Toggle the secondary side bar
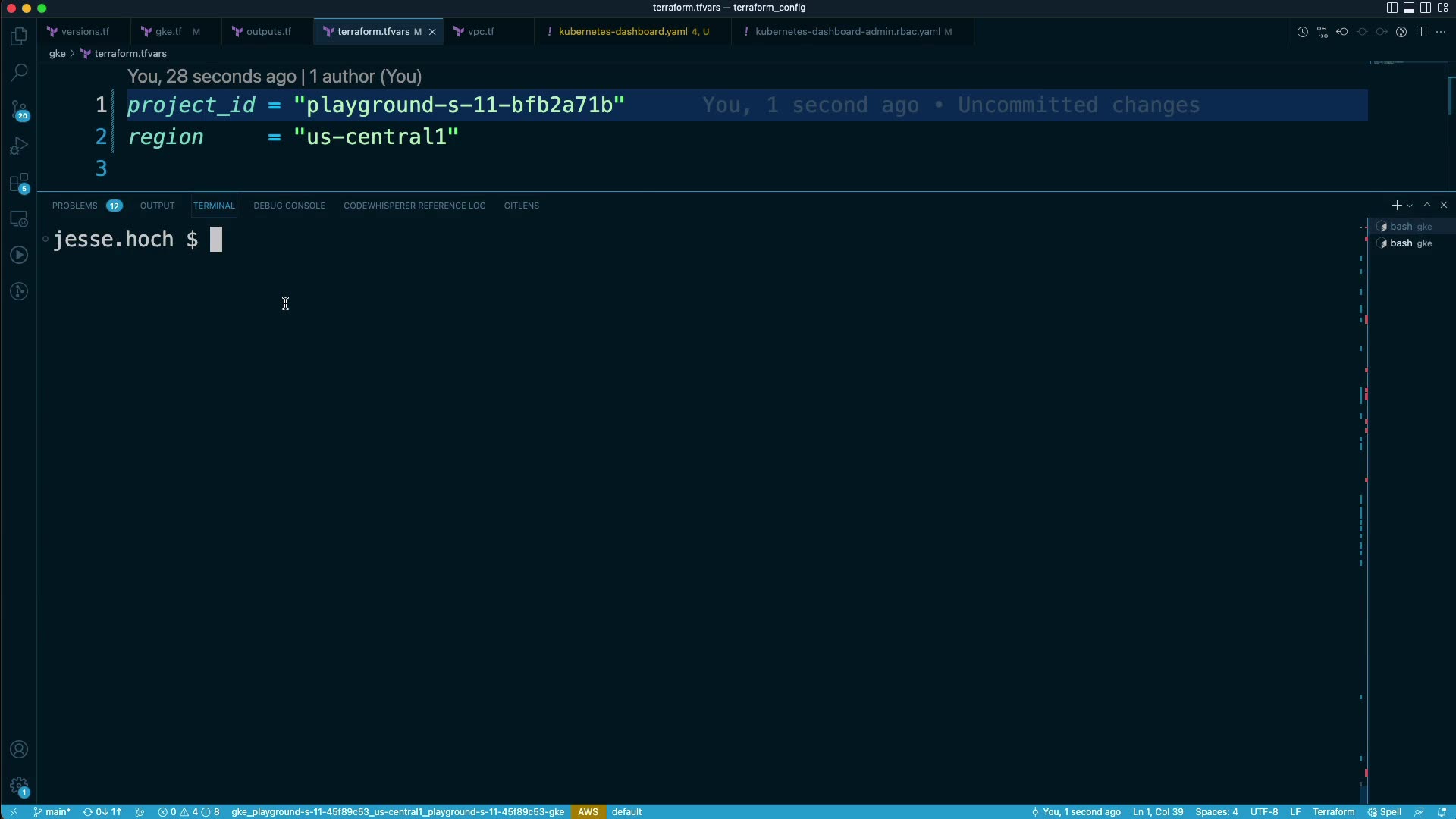Viewport: 1456px width, 819px height. [x=1426, y=8]
